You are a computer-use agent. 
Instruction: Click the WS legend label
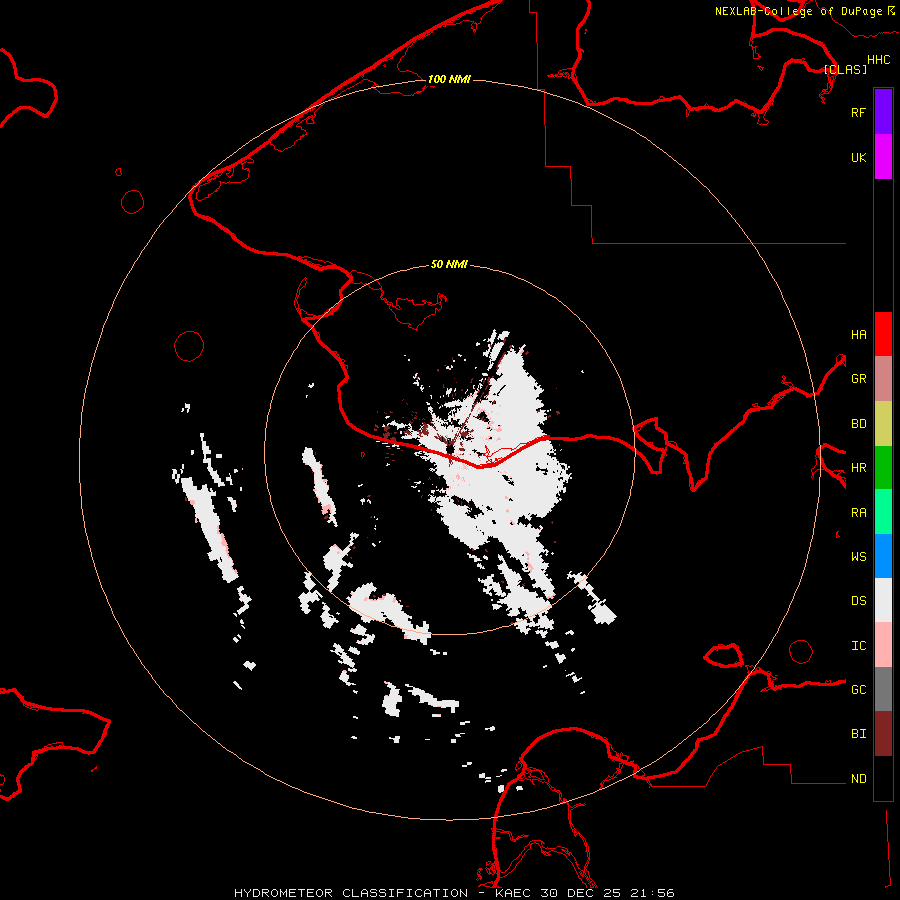tap(858, 556)
